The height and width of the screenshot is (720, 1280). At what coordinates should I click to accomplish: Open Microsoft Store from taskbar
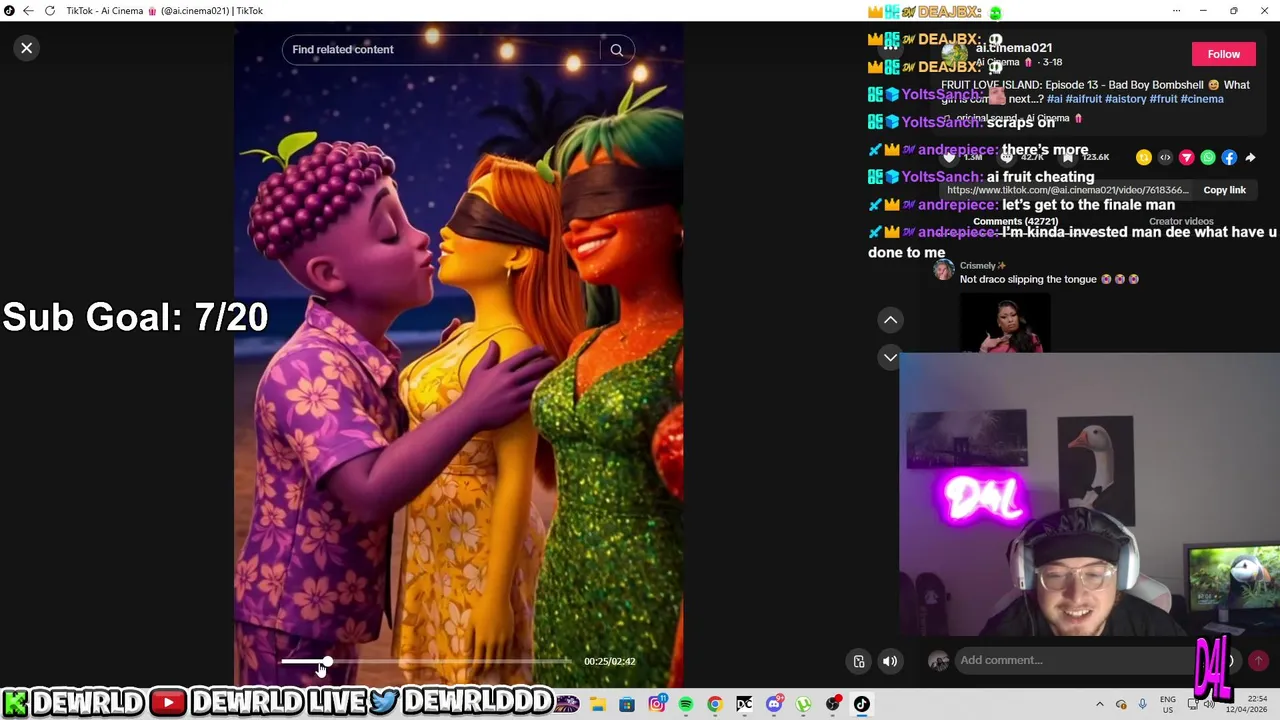(x=627, y=704)
